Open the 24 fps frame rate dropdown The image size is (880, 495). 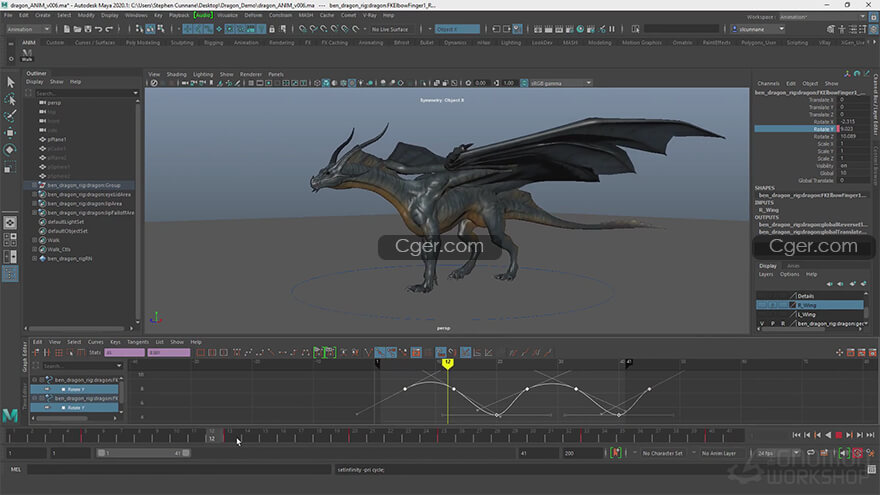[777, 453]
